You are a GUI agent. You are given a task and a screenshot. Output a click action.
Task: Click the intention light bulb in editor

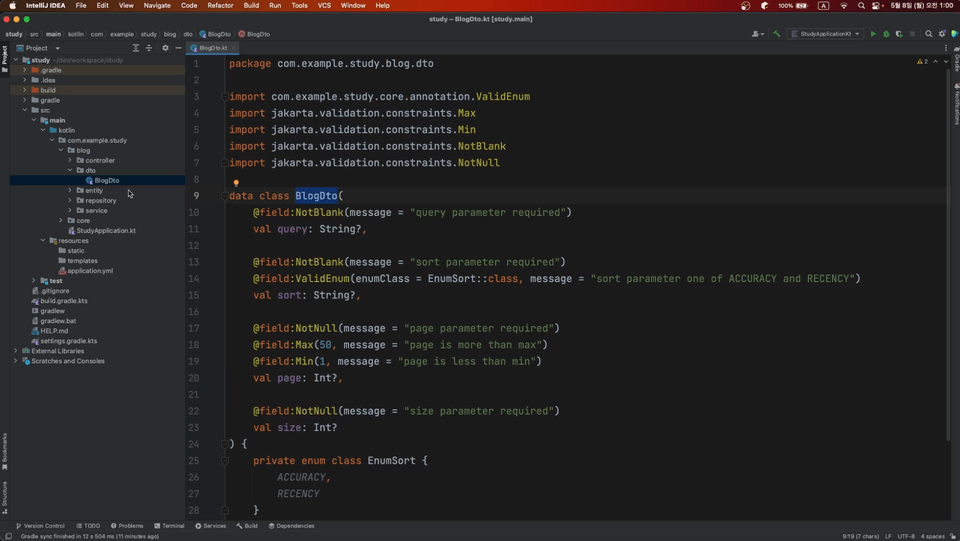[236, 184]
